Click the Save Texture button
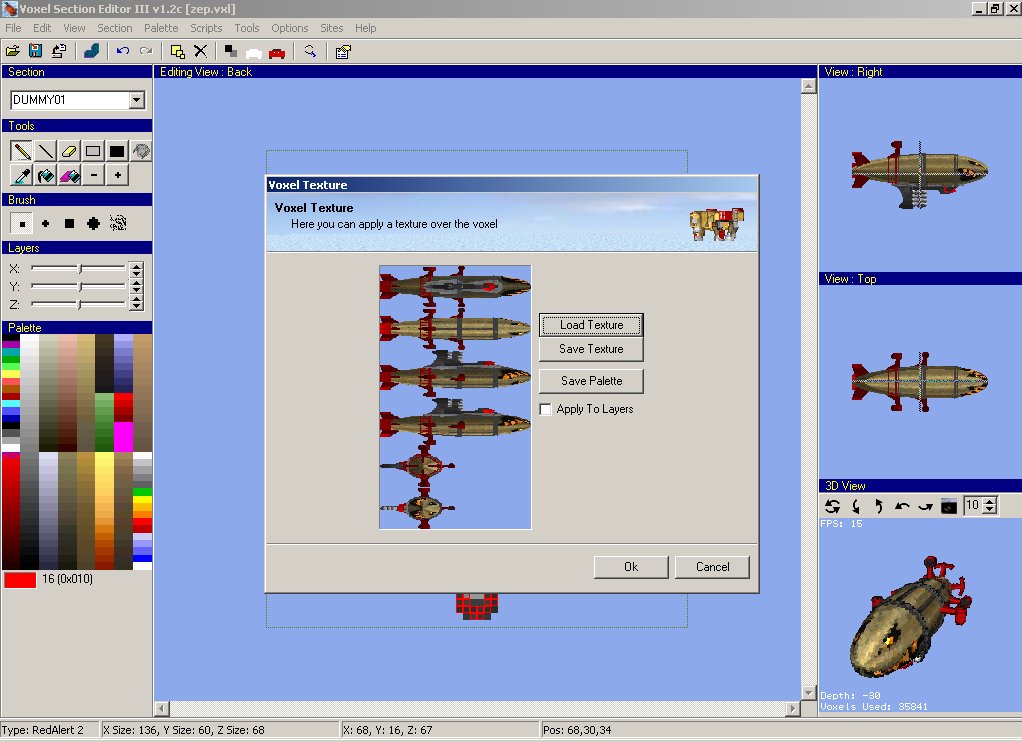1022x742 pixels. pyautogui.click(x=591, y=349)
